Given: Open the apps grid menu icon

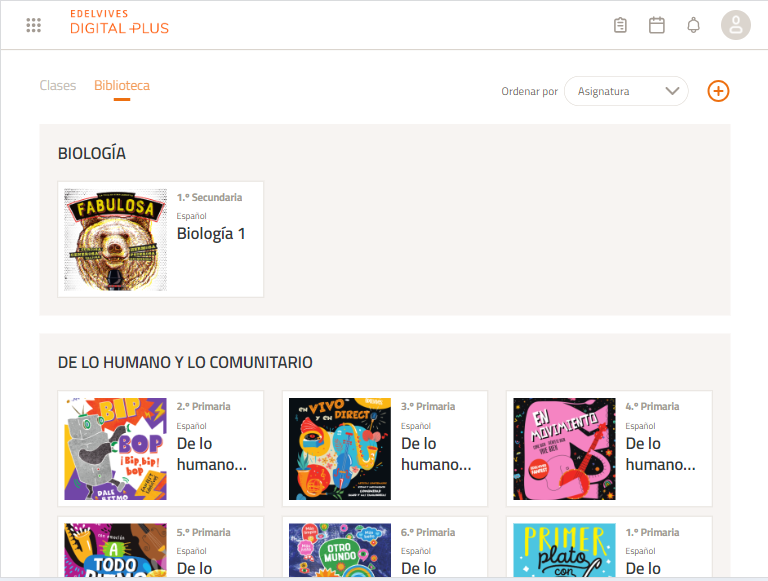Looking at the screenshot, I should tap(33, 25).
